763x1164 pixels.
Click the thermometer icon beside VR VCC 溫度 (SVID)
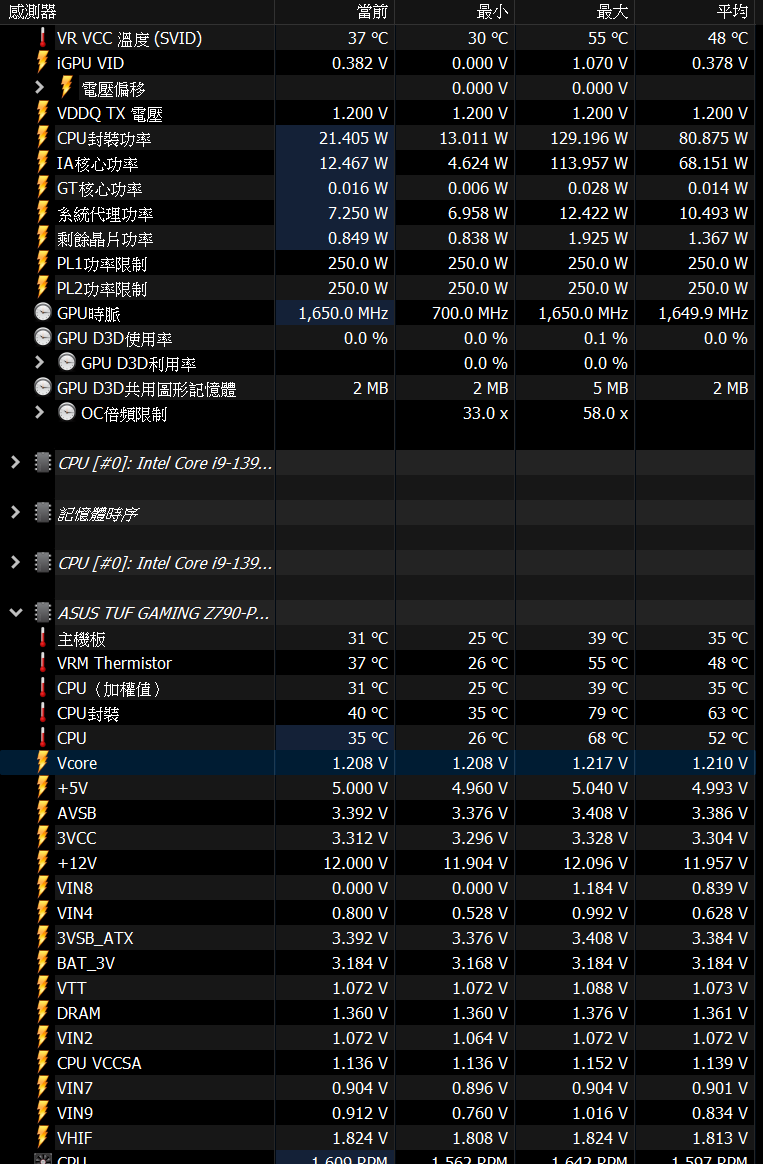point(43,38)
